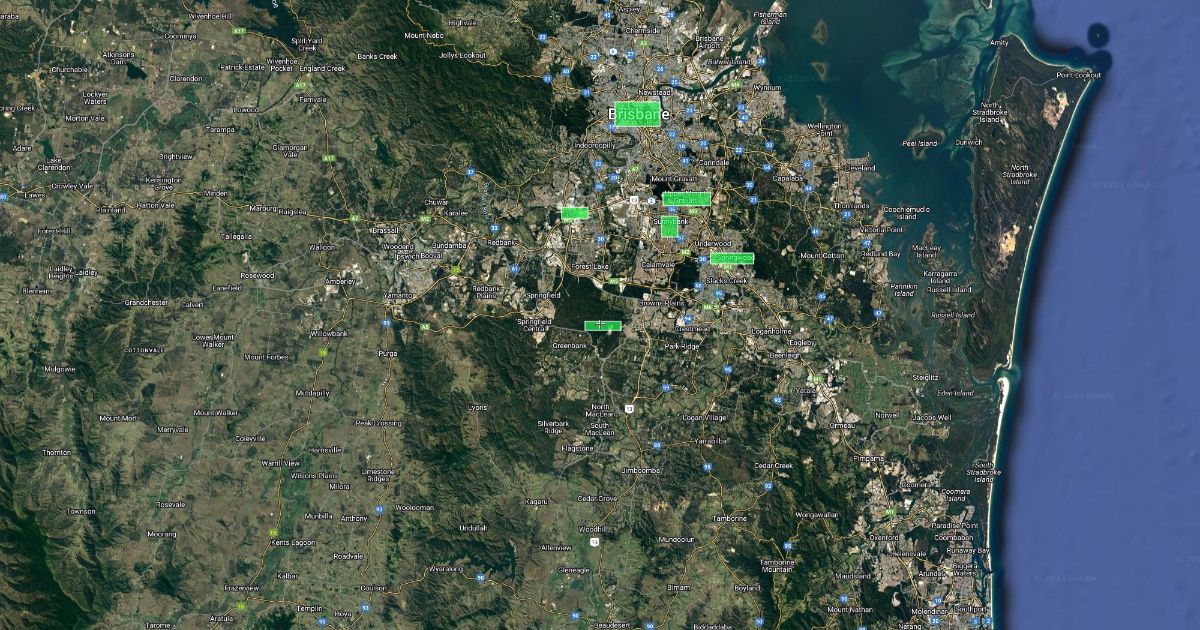The image size is (1200, 630).
Task: Click the Carindale label on the map
Action: (x=714, y=161)
